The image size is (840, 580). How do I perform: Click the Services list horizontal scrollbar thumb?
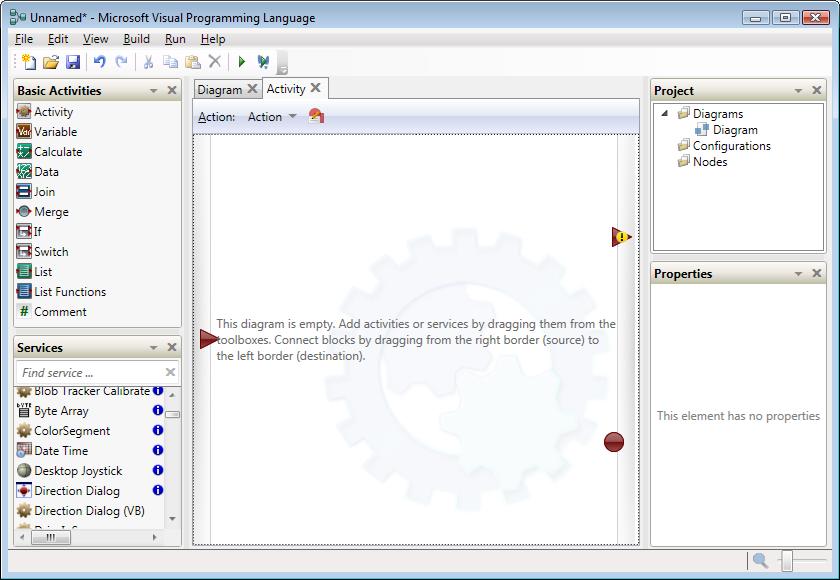click(50, 537)
